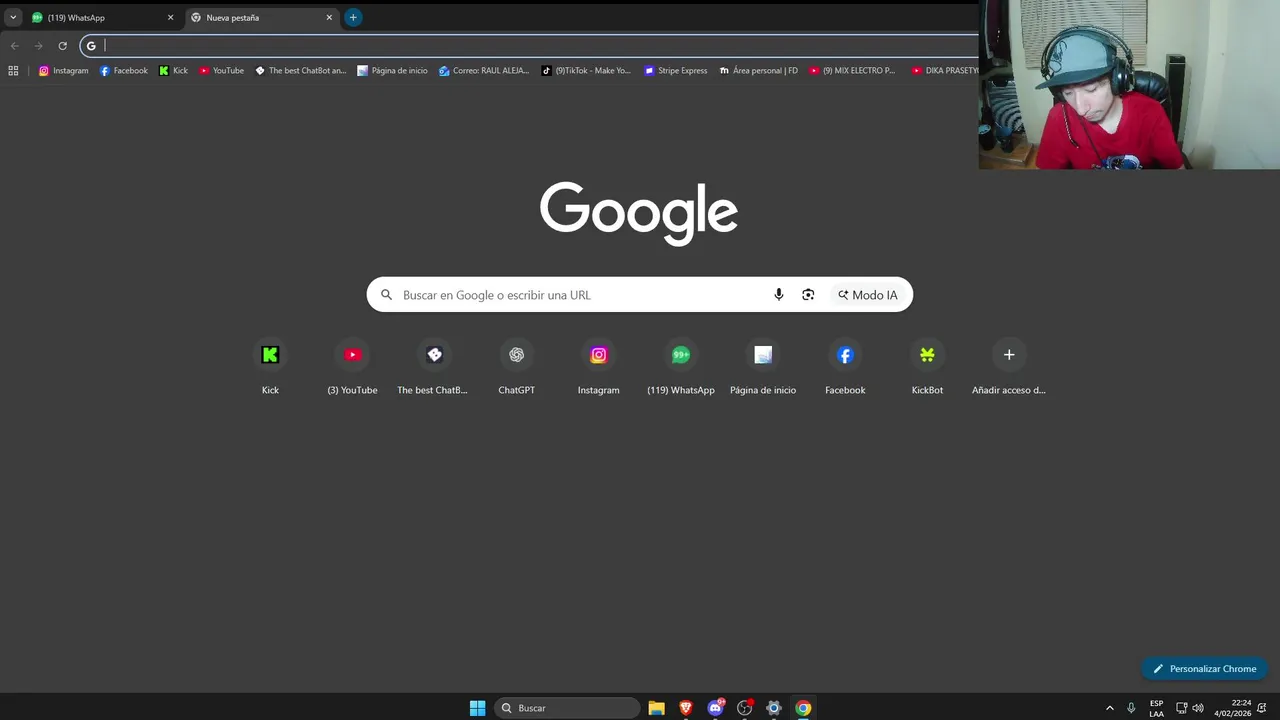1280x720 pixels.
Task: Open a new tab with plus button
Action: click(353, 17)
